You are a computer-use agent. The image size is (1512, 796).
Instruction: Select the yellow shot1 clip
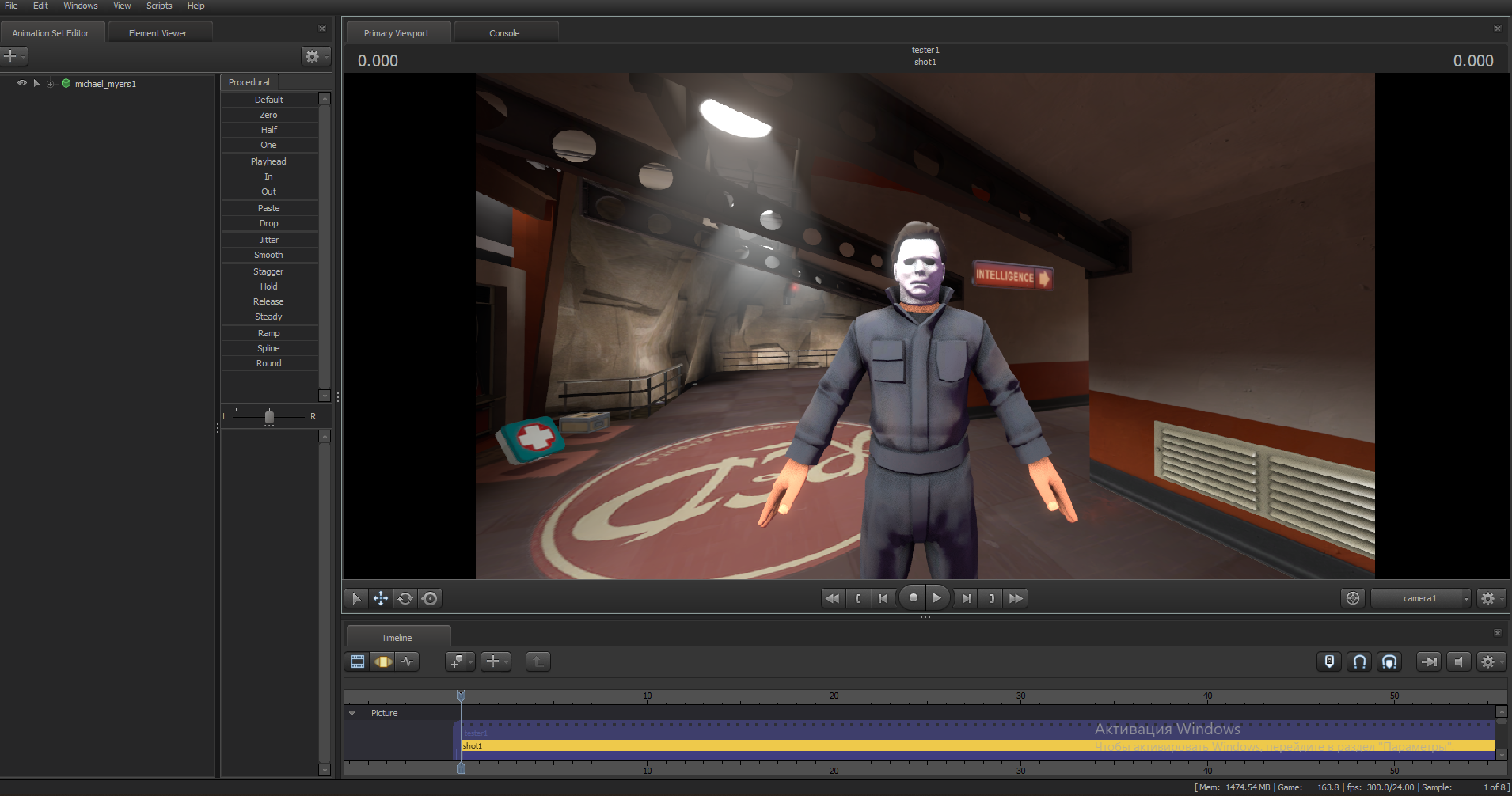[x=978, y=745]
